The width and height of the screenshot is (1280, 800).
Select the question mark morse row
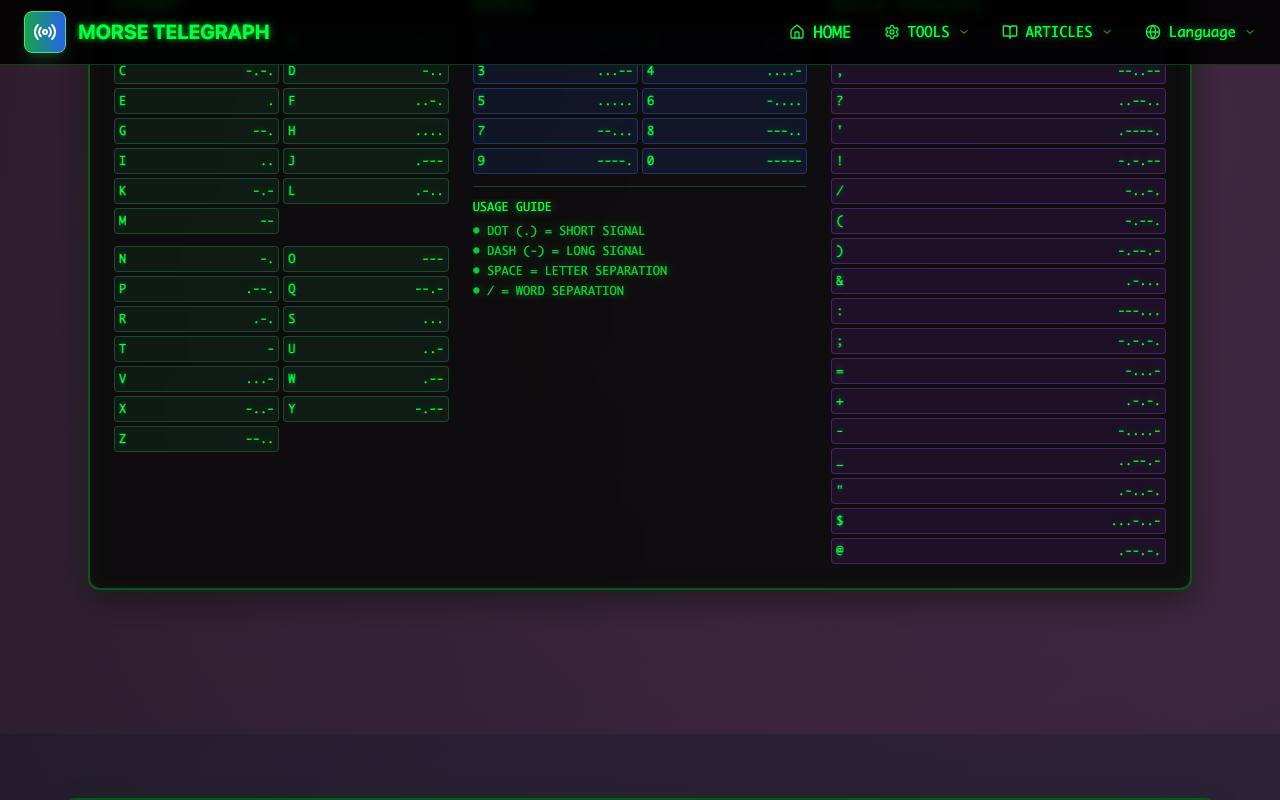click(x=998, y=101)
